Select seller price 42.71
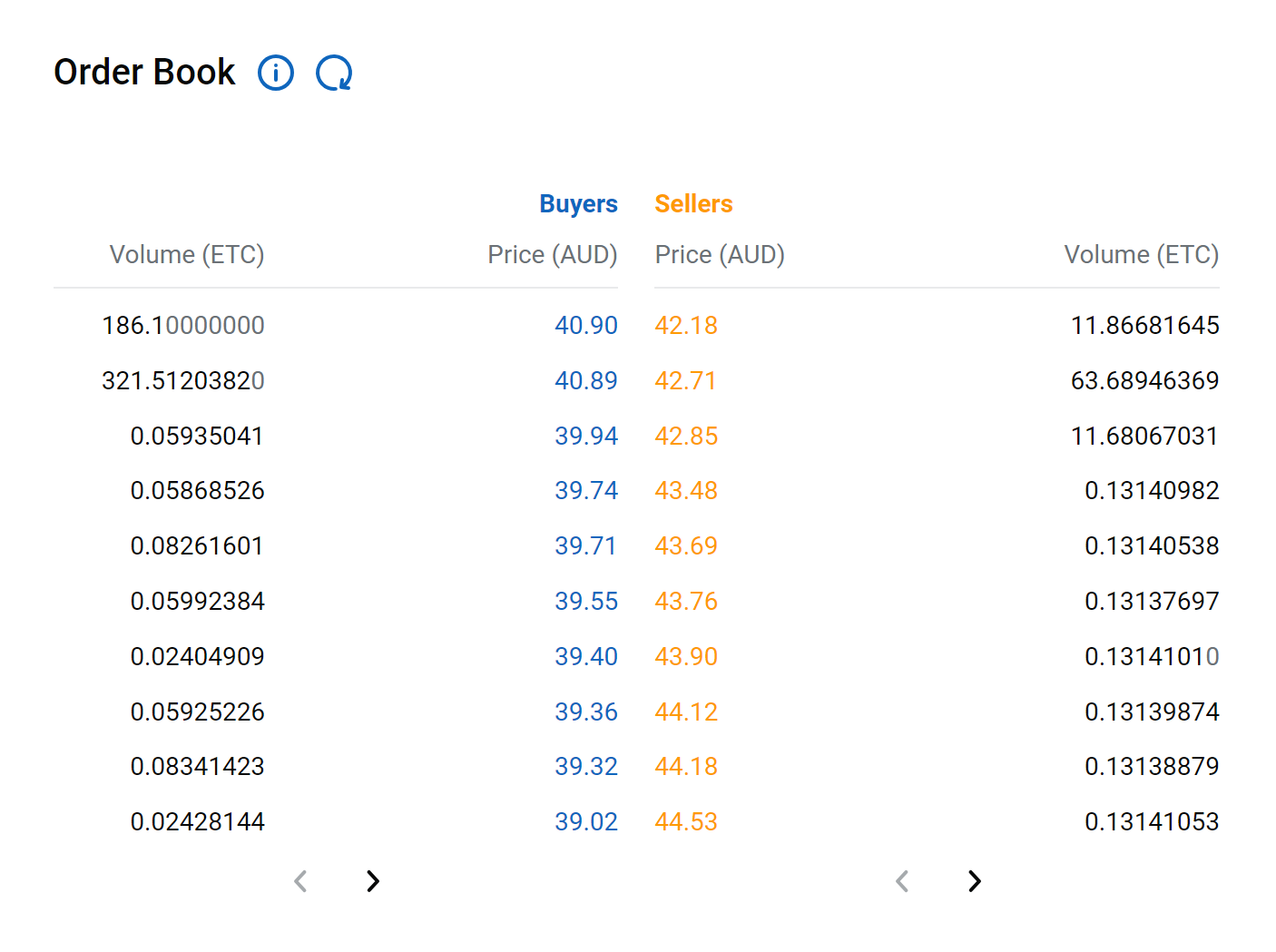The height and width of the screenshot is (952, 1276). 685,380
